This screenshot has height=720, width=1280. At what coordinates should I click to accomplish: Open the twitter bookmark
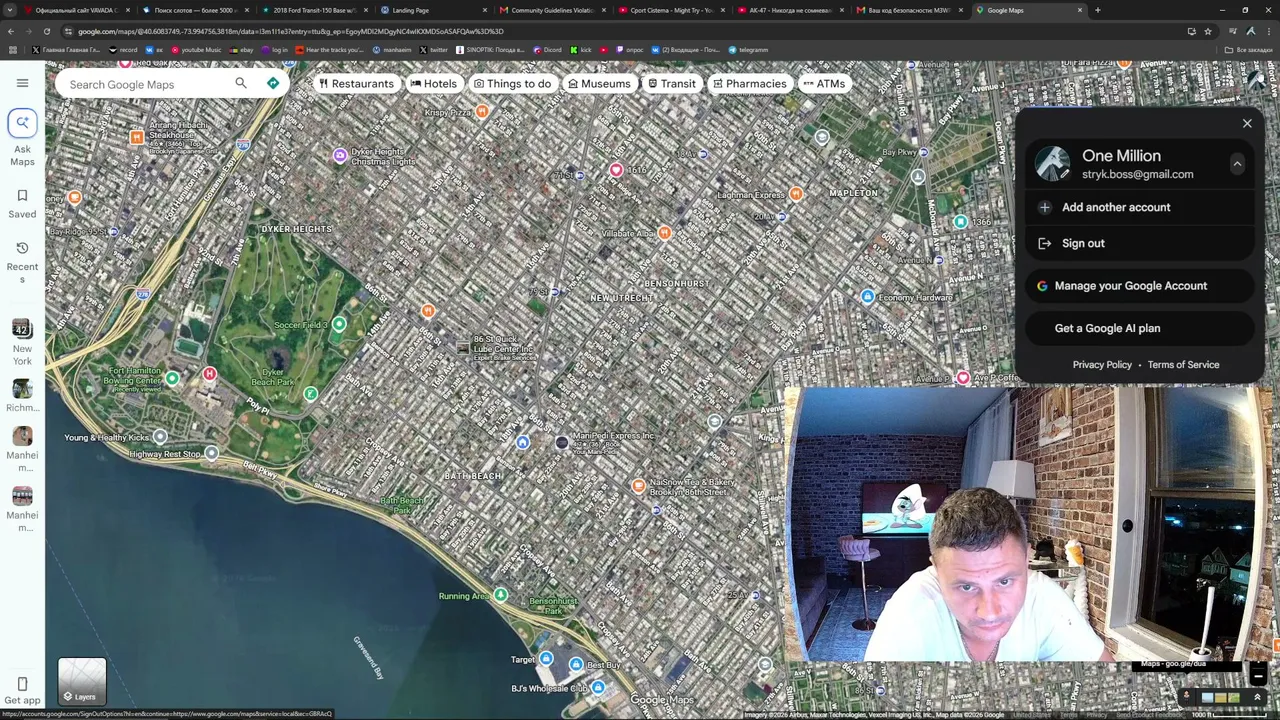[434, 50]
